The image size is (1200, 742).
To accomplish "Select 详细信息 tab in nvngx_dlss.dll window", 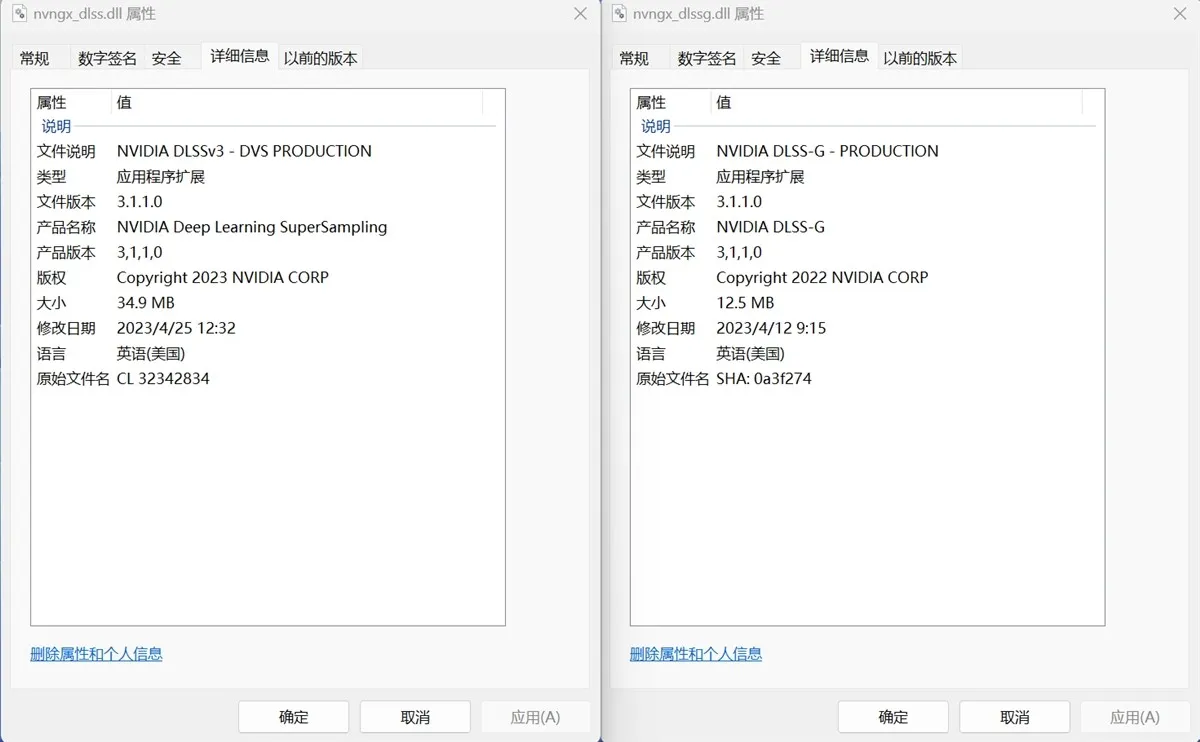I will coord(240,56).
